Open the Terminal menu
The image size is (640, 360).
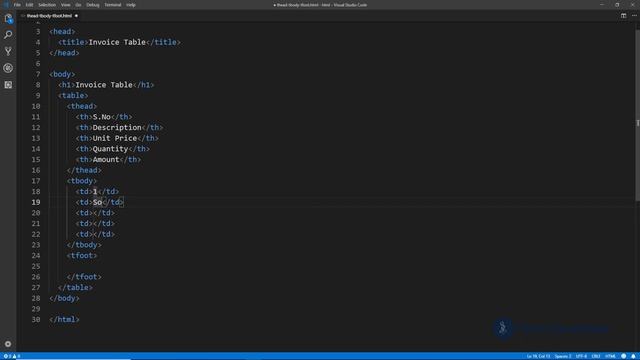tap(113, 5)
